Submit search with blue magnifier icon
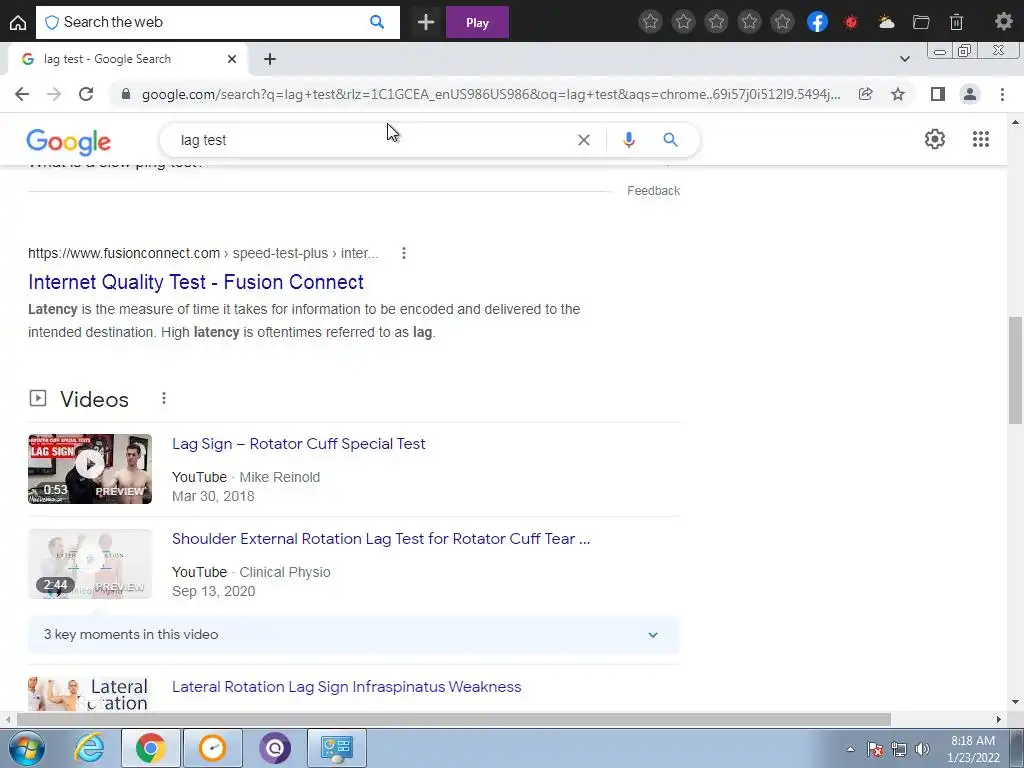This screenshot has height=768, width=1024. [x=671, y=140]
